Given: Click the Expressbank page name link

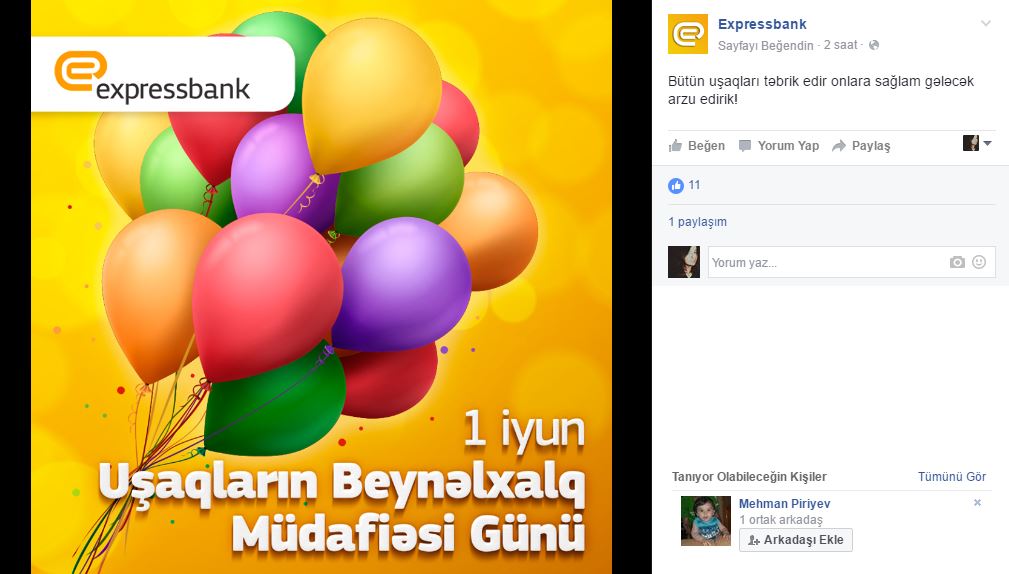Looking at the screenshot, I should (x=762, y=24).
